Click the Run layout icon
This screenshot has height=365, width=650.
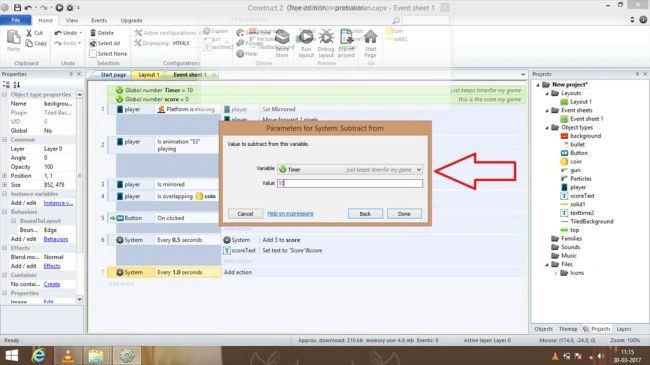coord(306,37)
